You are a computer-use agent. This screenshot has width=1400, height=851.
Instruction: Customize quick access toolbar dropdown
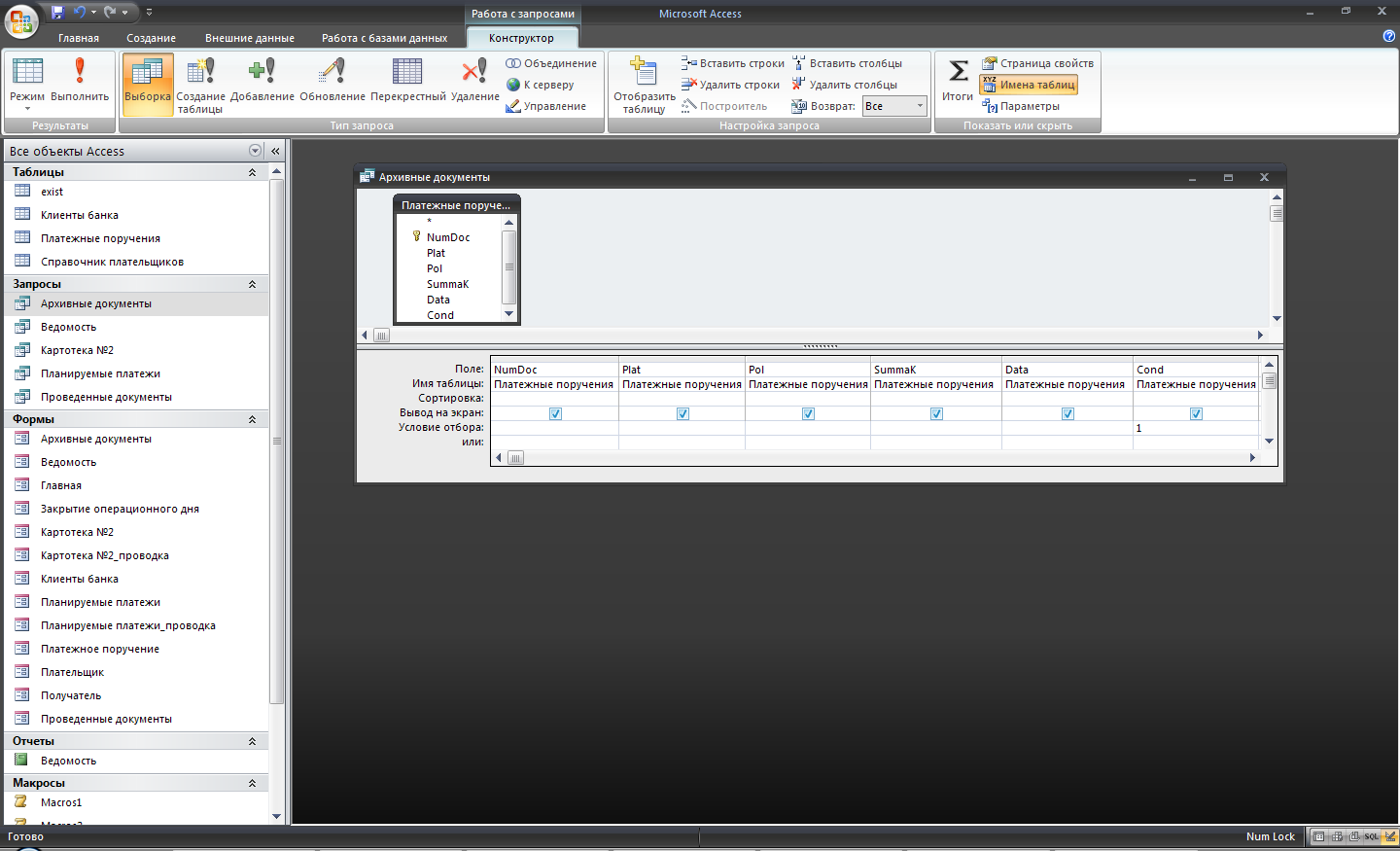coord(149,13)
